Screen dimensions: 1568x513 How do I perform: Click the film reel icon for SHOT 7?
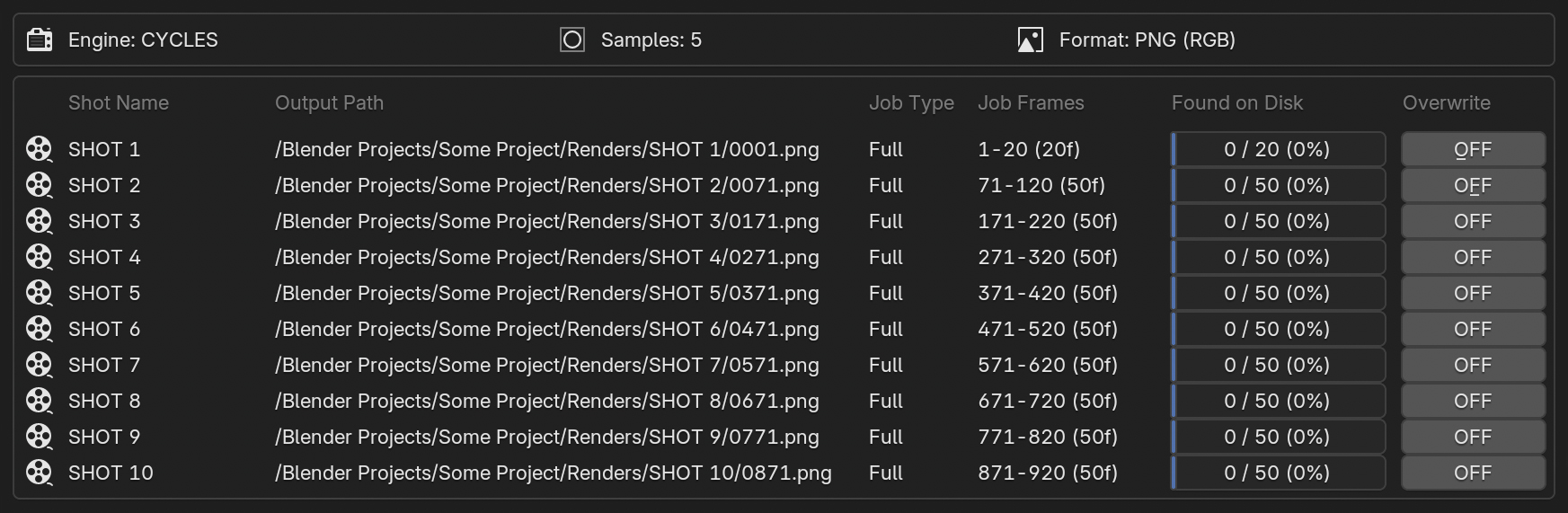[x=39, y=365]
